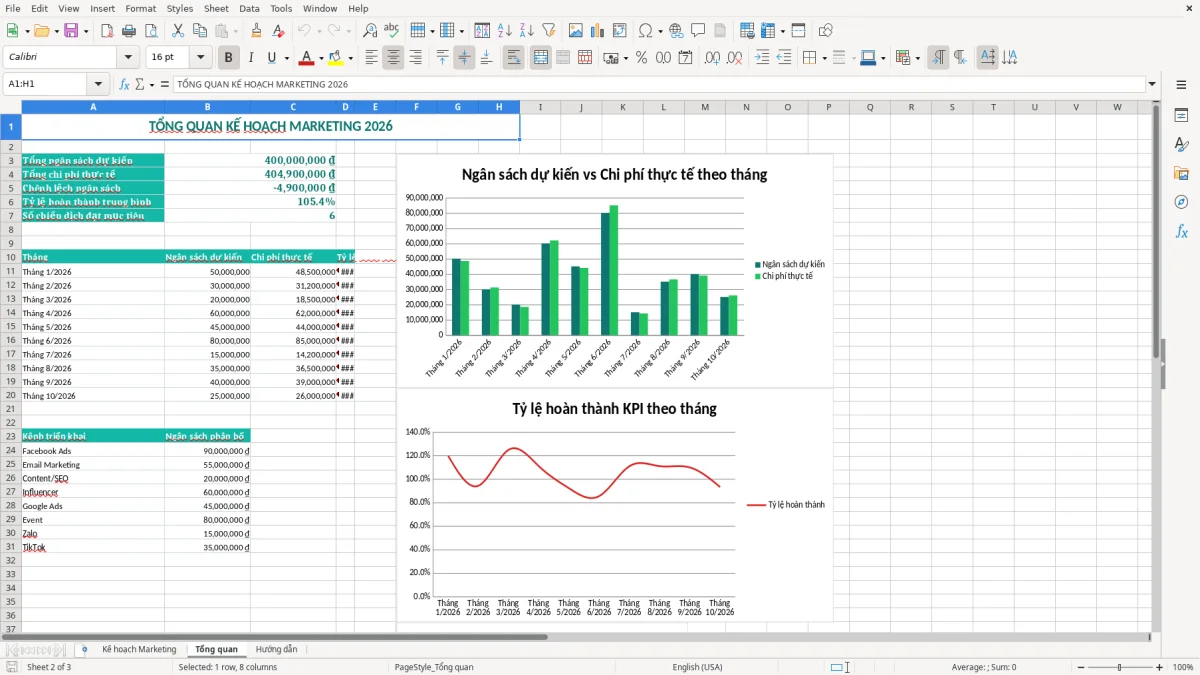Toggle Left-to-Right text direction
Viewport: 1200px width, 675px height.
pyautogui.click(x=937, y=58)
